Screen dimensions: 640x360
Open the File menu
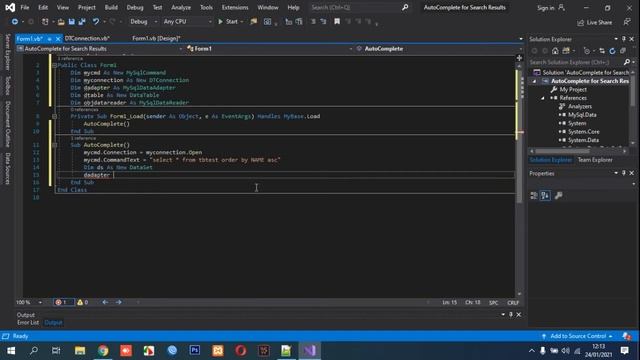pyautogui.click(x=24, y=7)
